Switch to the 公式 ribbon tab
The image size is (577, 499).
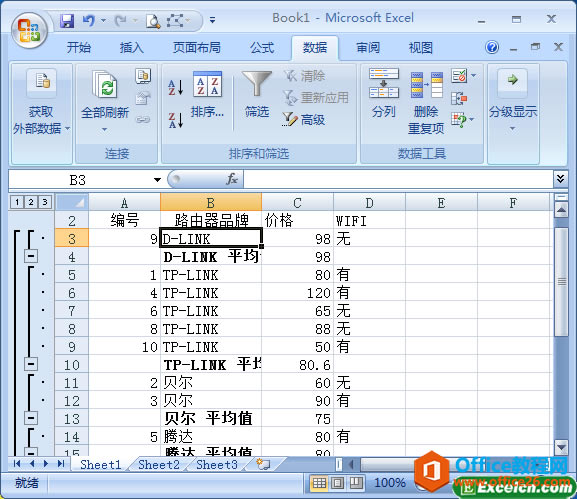click(x=262, y=48)
